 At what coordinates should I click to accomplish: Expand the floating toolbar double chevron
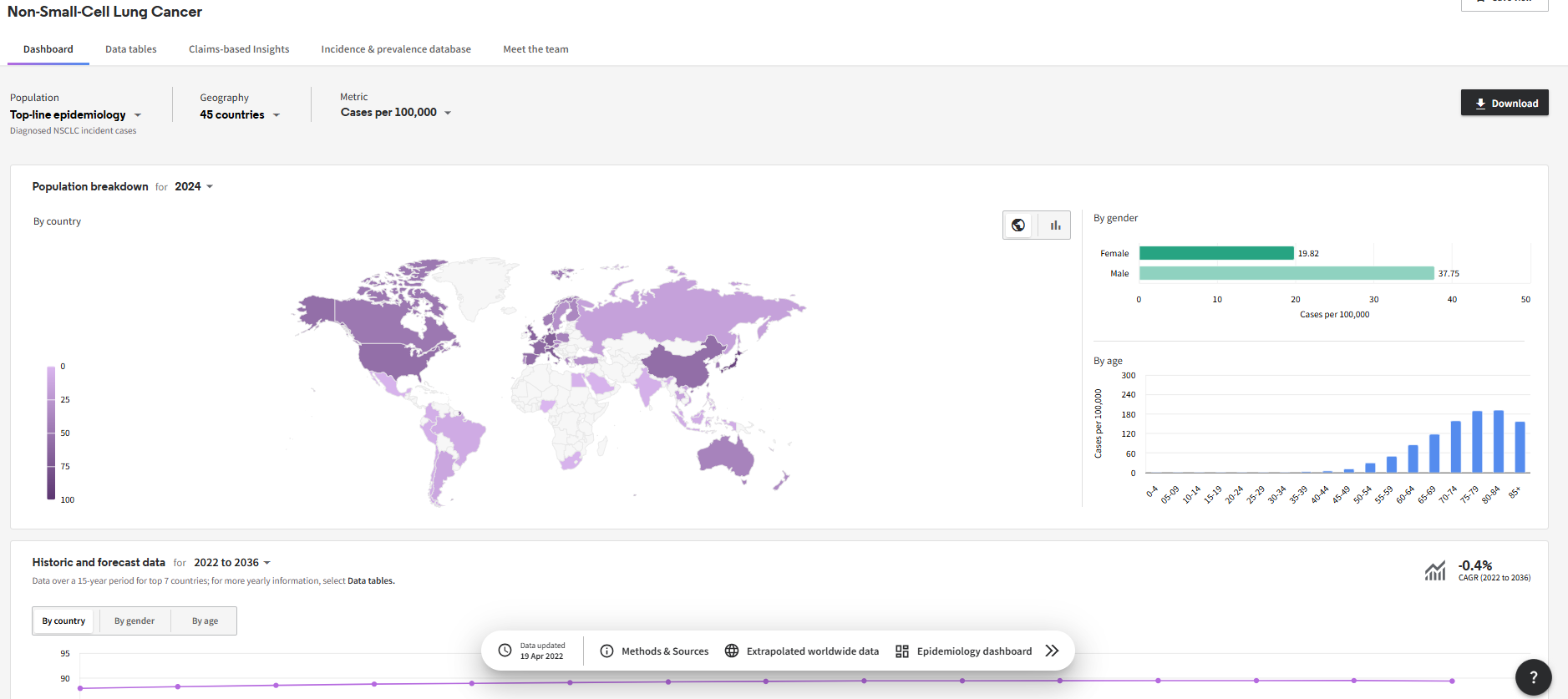1052,651
